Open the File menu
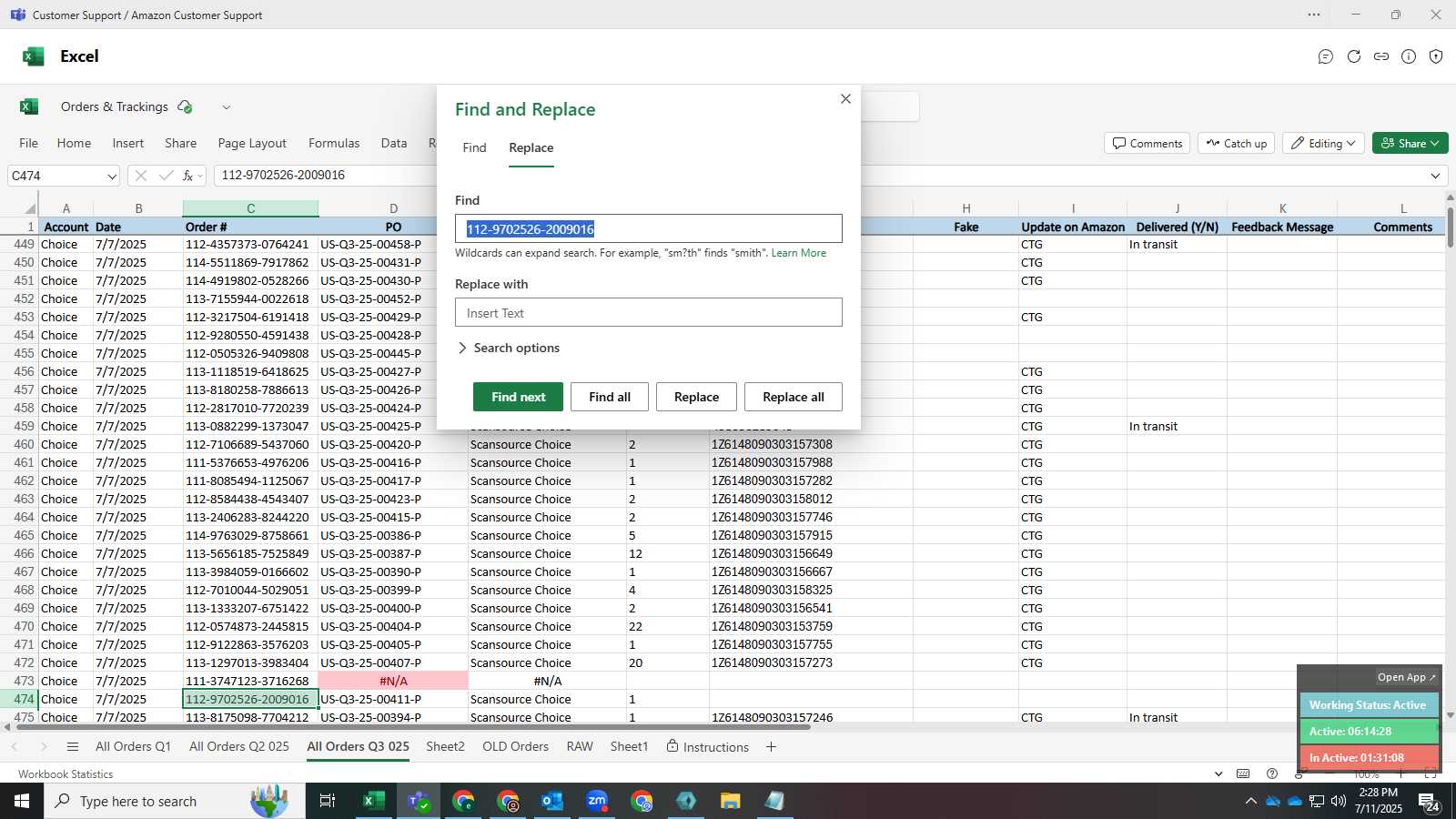Viewport: 1456px width, 819px height. (29, 143)
